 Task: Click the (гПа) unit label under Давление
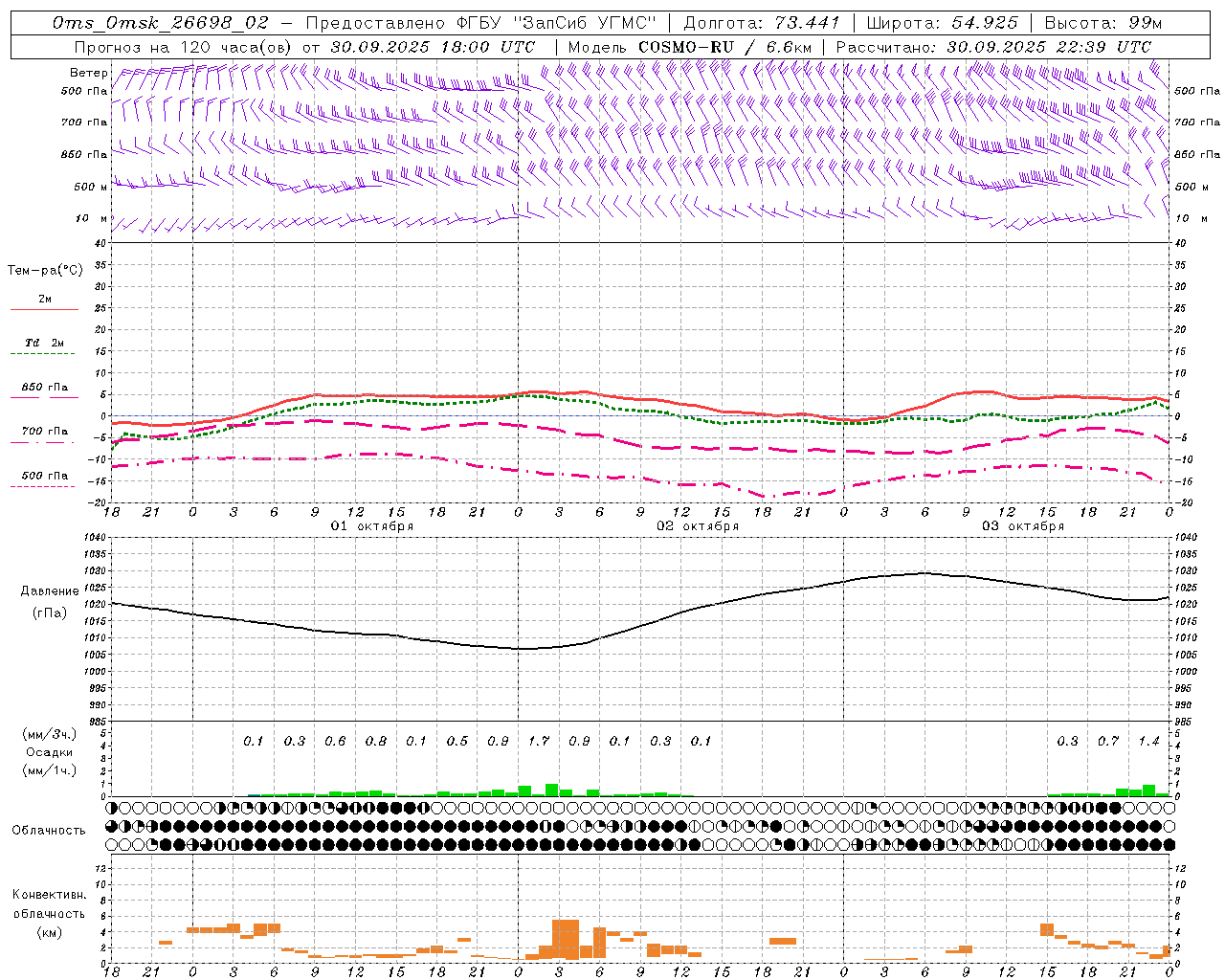50,613
